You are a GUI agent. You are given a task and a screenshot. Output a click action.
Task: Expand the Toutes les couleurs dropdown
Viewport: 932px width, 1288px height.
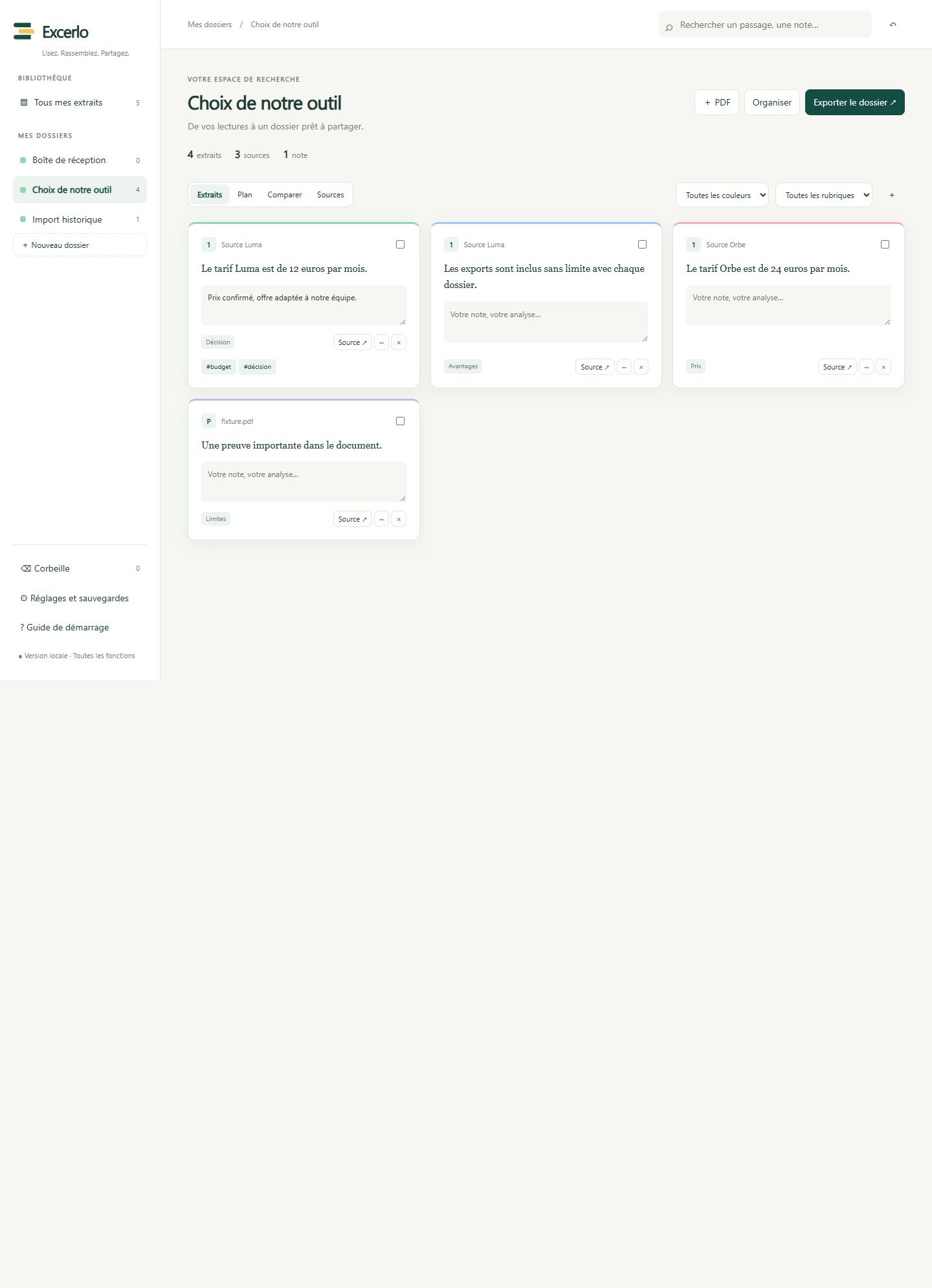pos(722,195)
